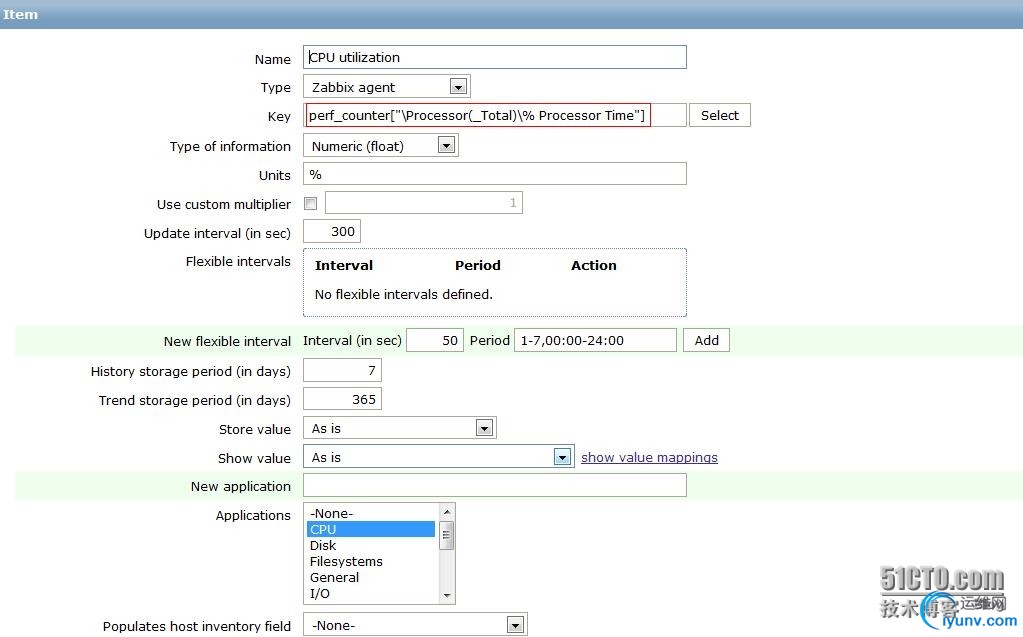Select CPU in the Applications list
Screen dimensions: 1023x637
(x=371, y=529)
